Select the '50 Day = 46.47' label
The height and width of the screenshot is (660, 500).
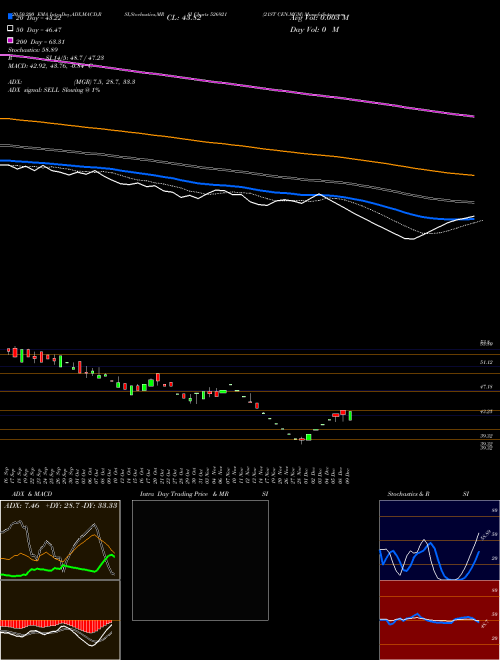pyautogui.click(x=38, y=29)
